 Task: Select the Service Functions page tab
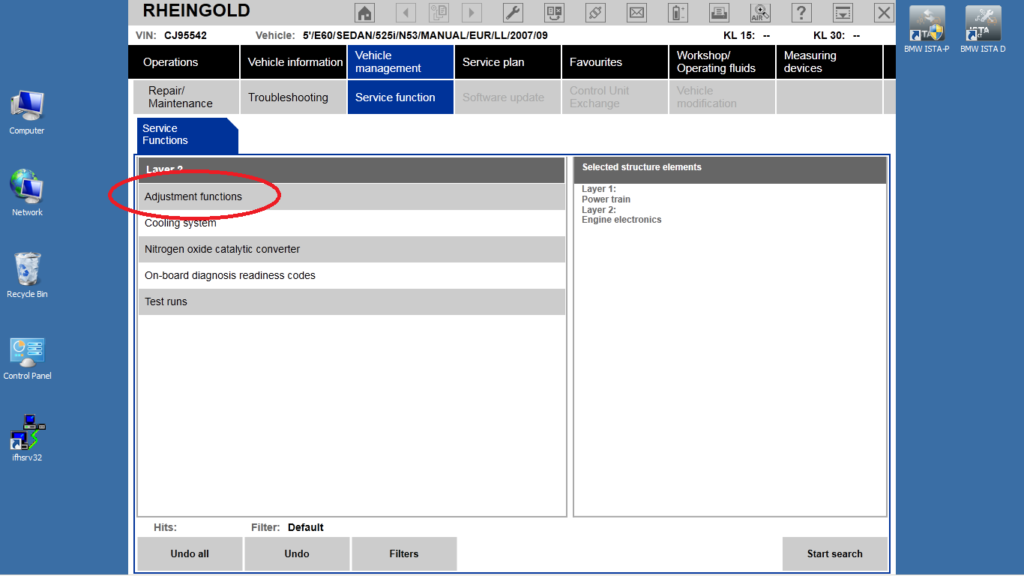(187, 135)
